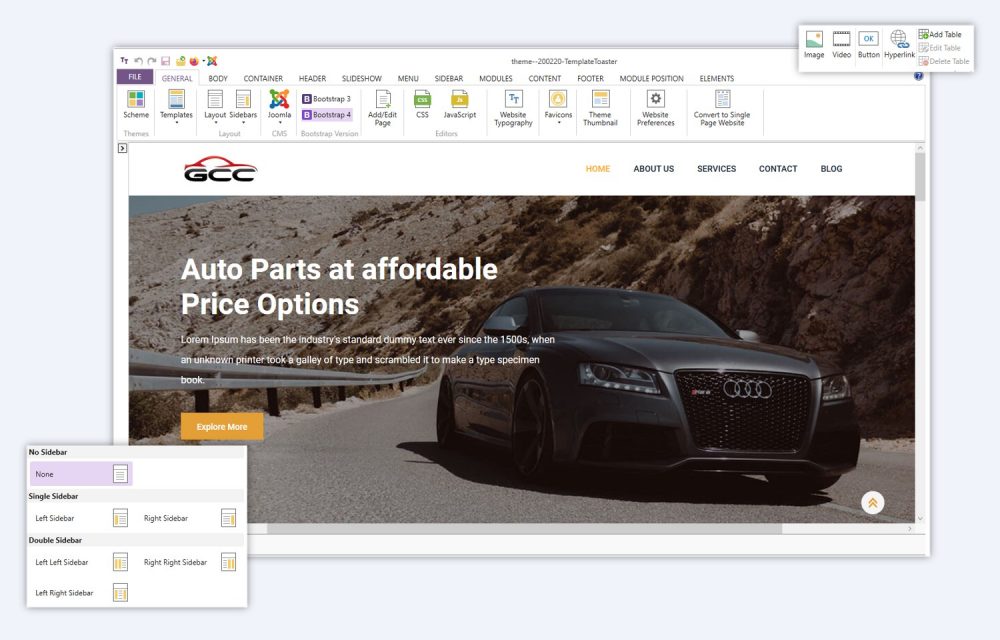
Task: Click the Explore More button
Action: point(222,426)
